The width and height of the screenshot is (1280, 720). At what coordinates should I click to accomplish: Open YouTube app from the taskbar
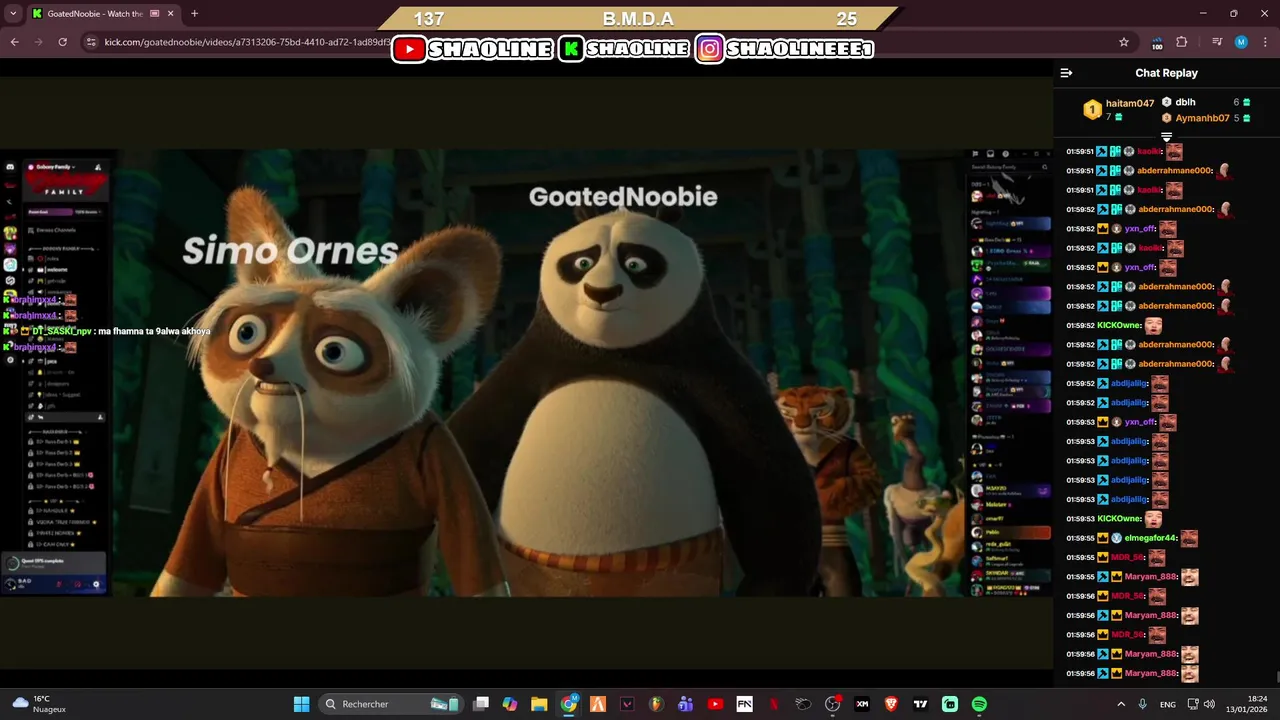(715, 704)
